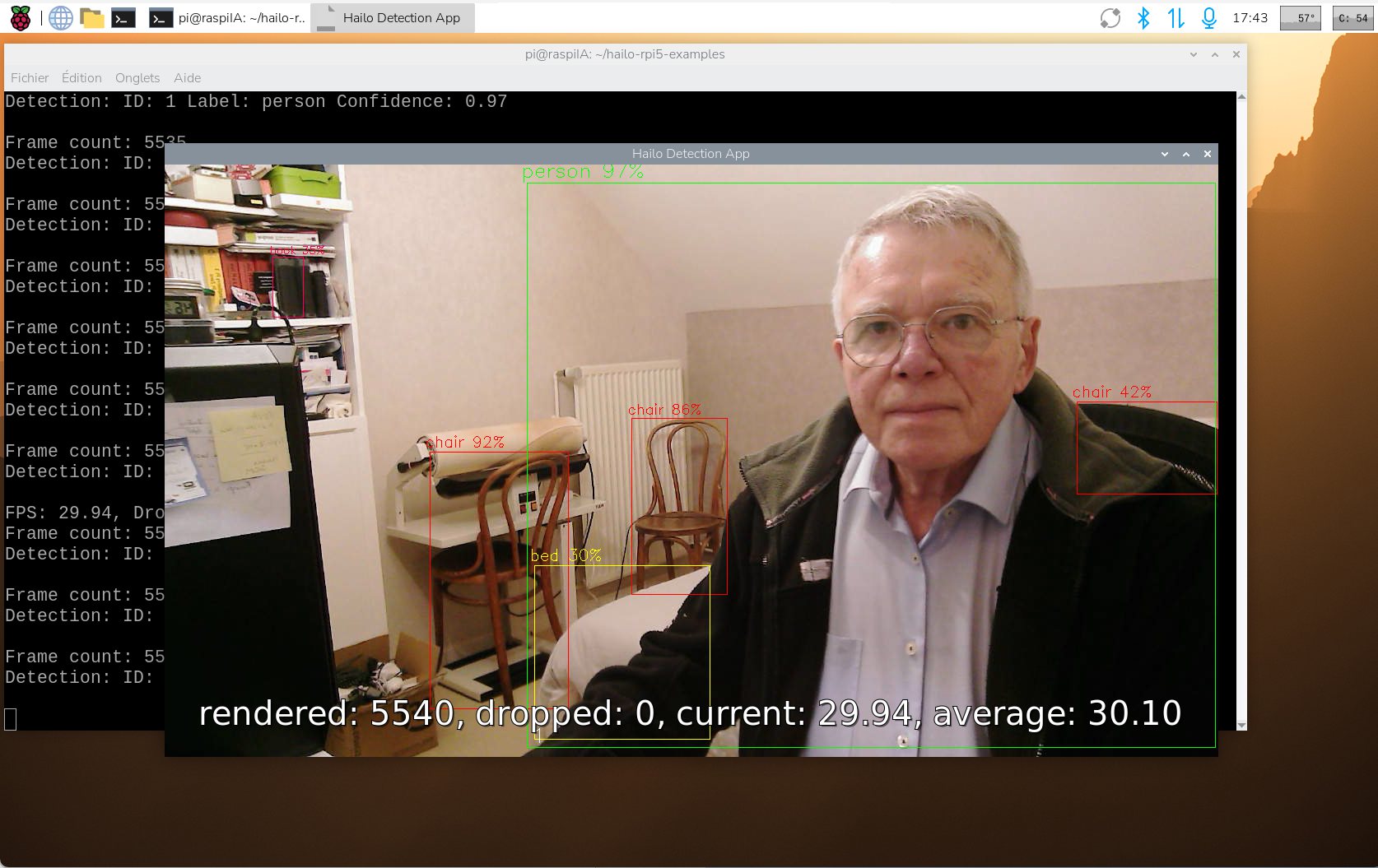Open the Aide menu
Screen dimensions: 1378x868
click(x=187, y=77)
